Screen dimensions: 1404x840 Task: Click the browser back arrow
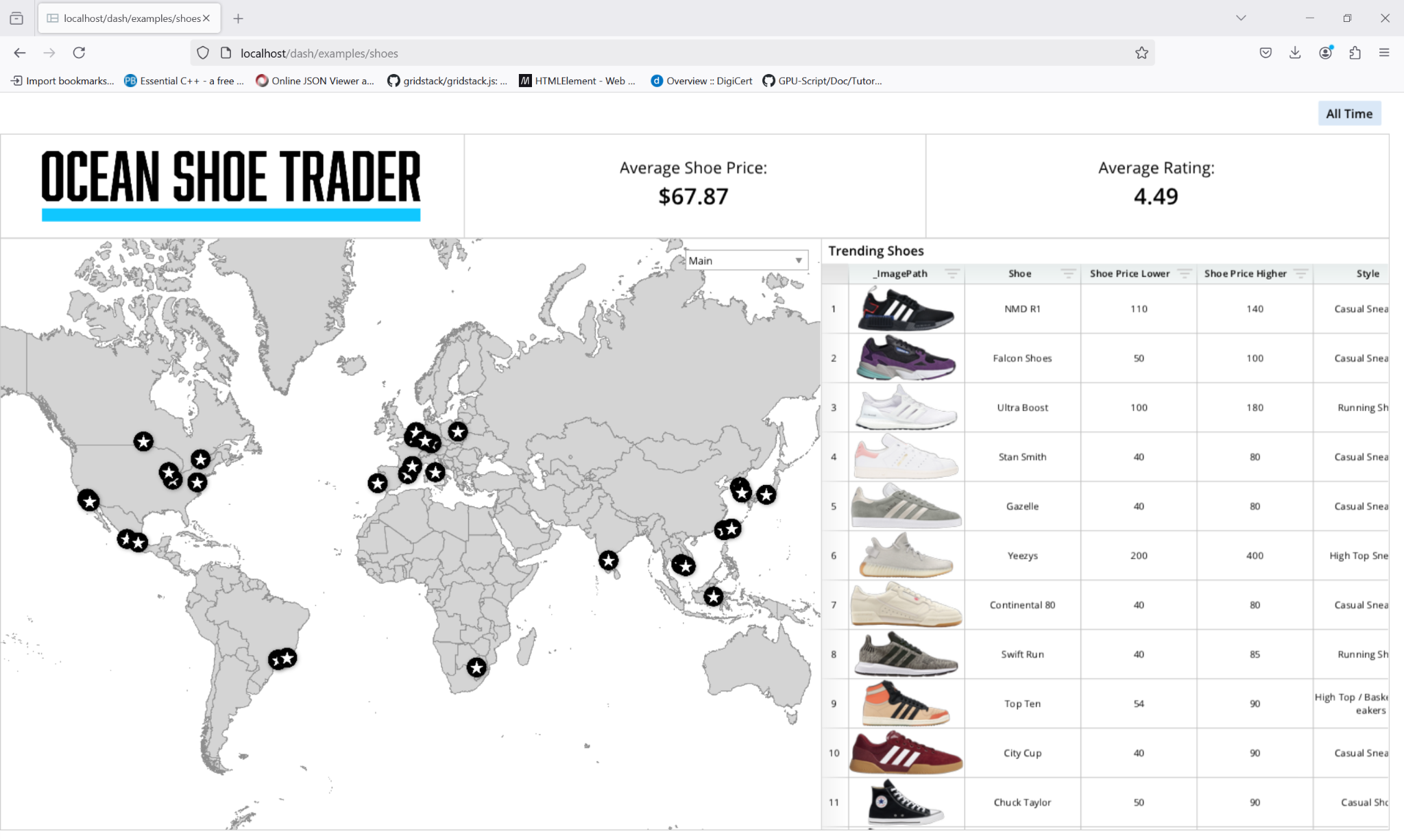pyautogui.click(x=20, y=53)
